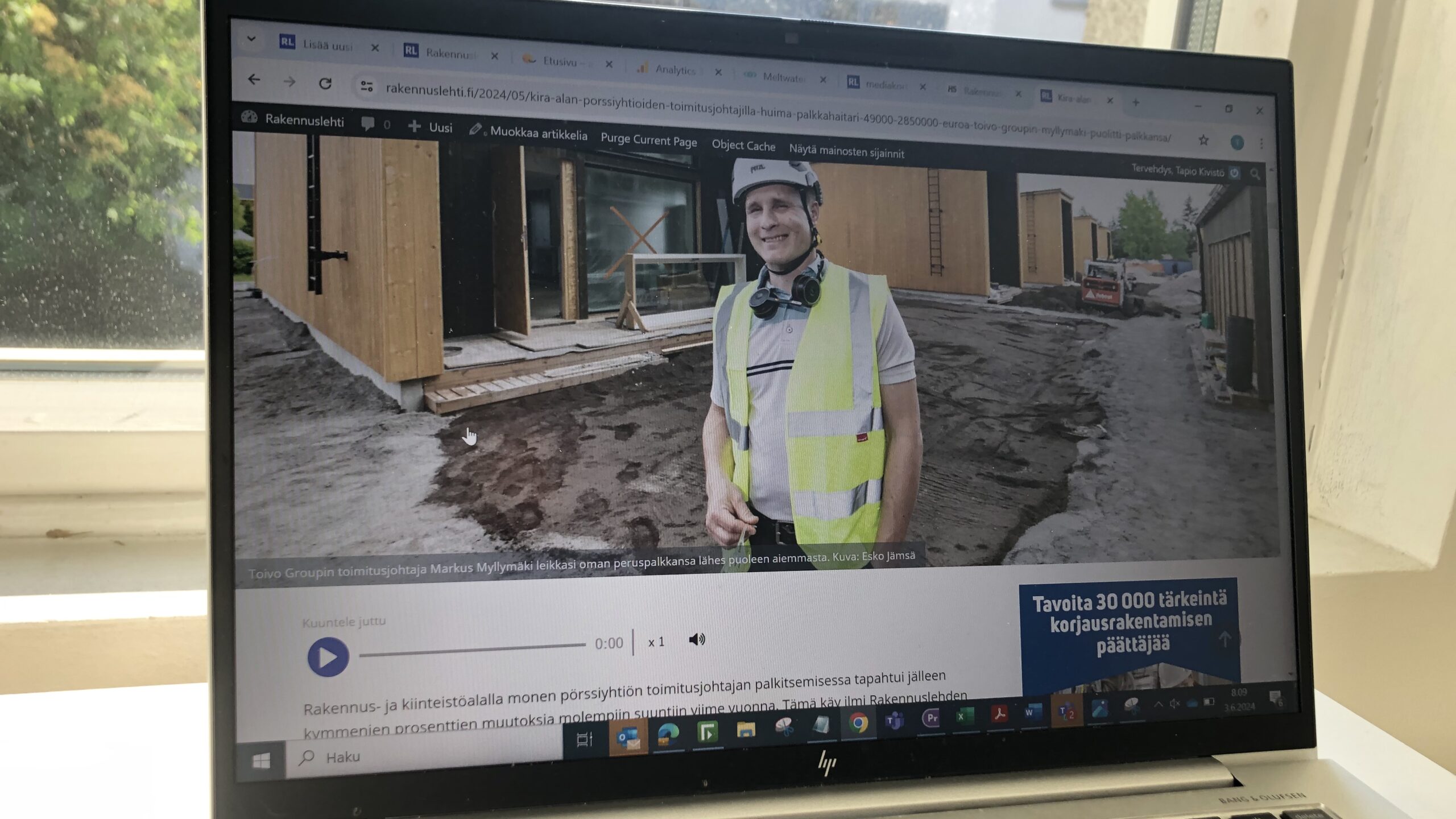Image resolution: width=1456 pixels, height=819 pixels.
Task: Close the Lisää uusi tab
Action: [x=375, y=48]
